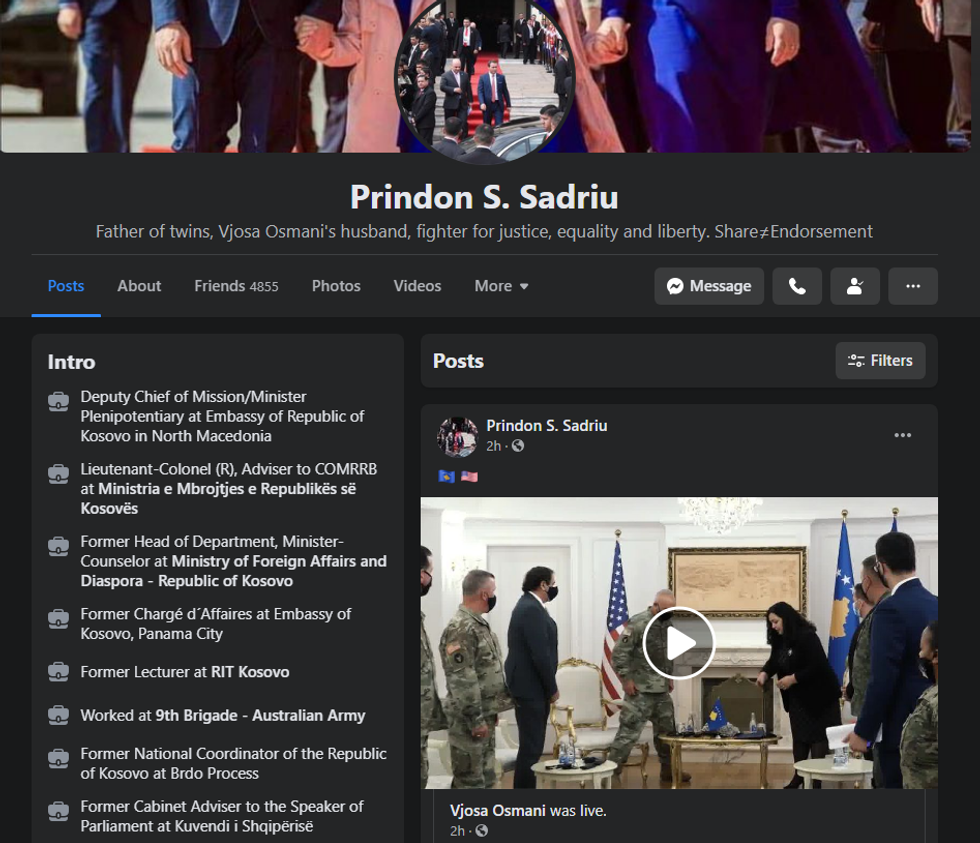Click the briefcase icon beside Former Lecturer

click(59, 673)
